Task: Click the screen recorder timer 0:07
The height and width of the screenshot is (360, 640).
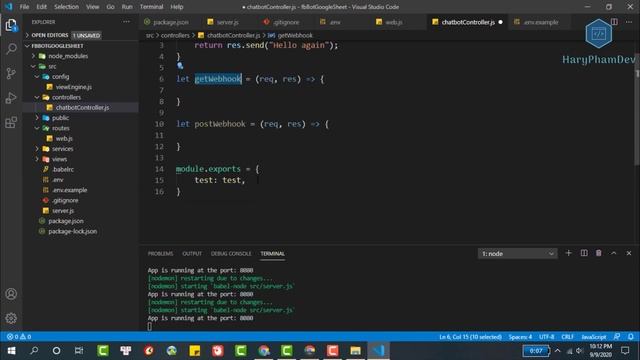Action: (536, 351)
